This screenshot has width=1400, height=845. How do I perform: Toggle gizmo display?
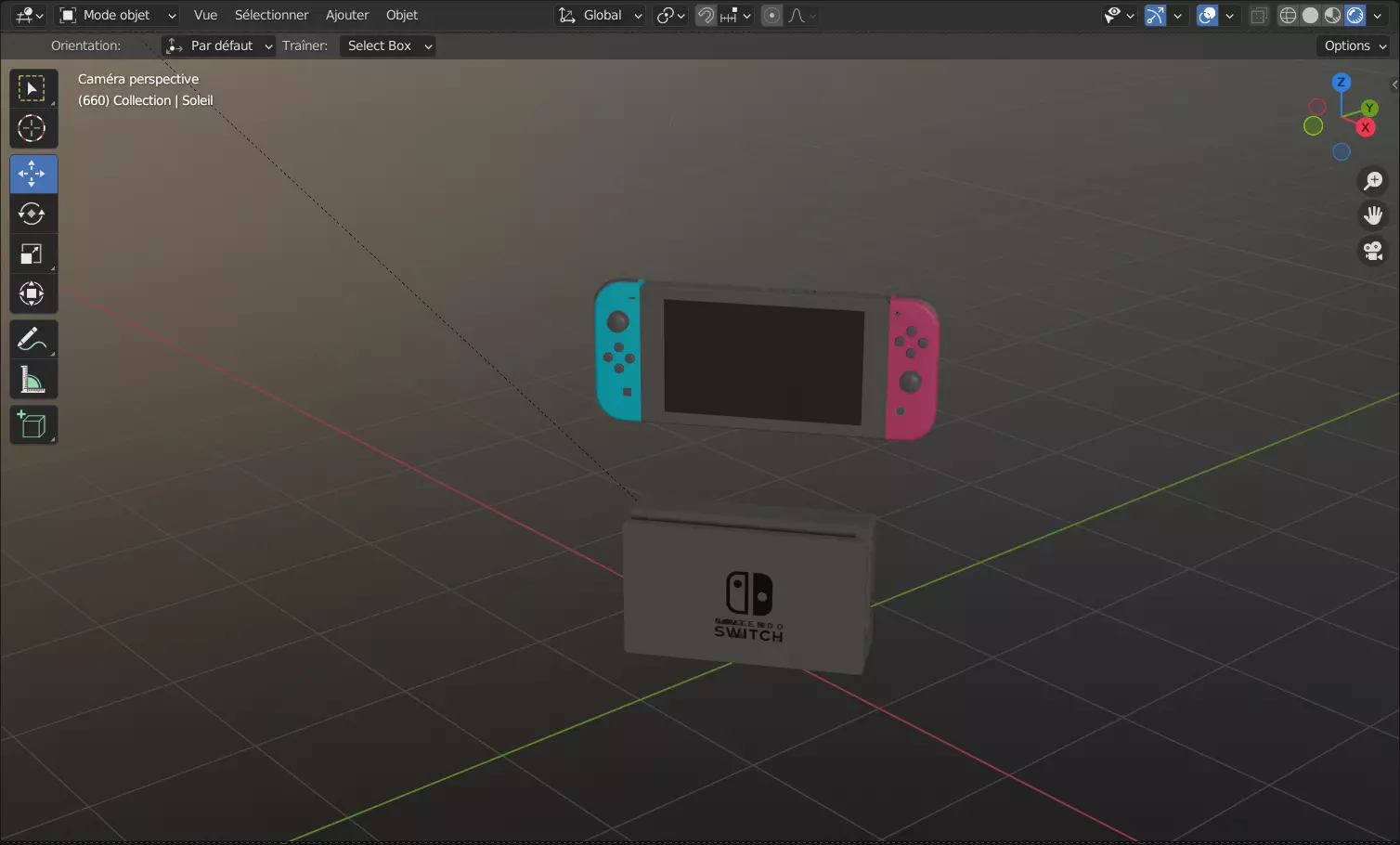tap(1155, 16)
